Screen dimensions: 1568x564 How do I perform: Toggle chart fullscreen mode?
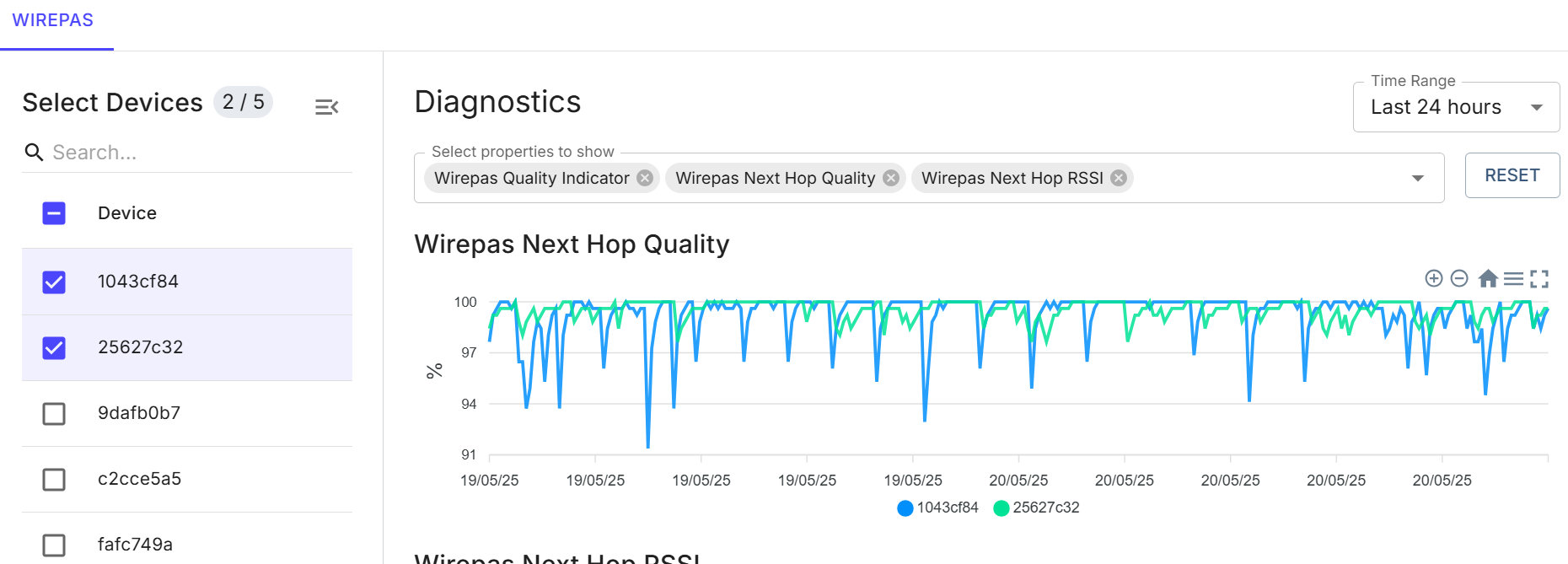coord(1539,278)
